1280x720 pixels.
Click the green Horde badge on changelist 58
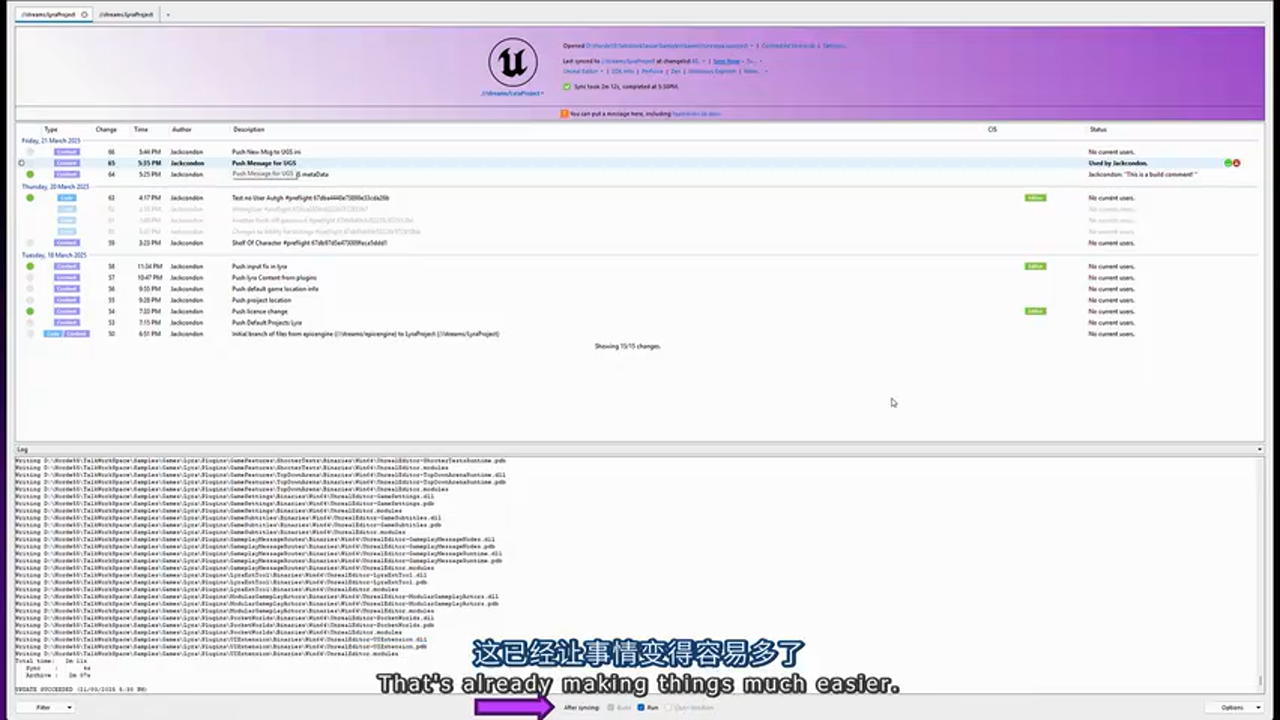point(1035,266)
